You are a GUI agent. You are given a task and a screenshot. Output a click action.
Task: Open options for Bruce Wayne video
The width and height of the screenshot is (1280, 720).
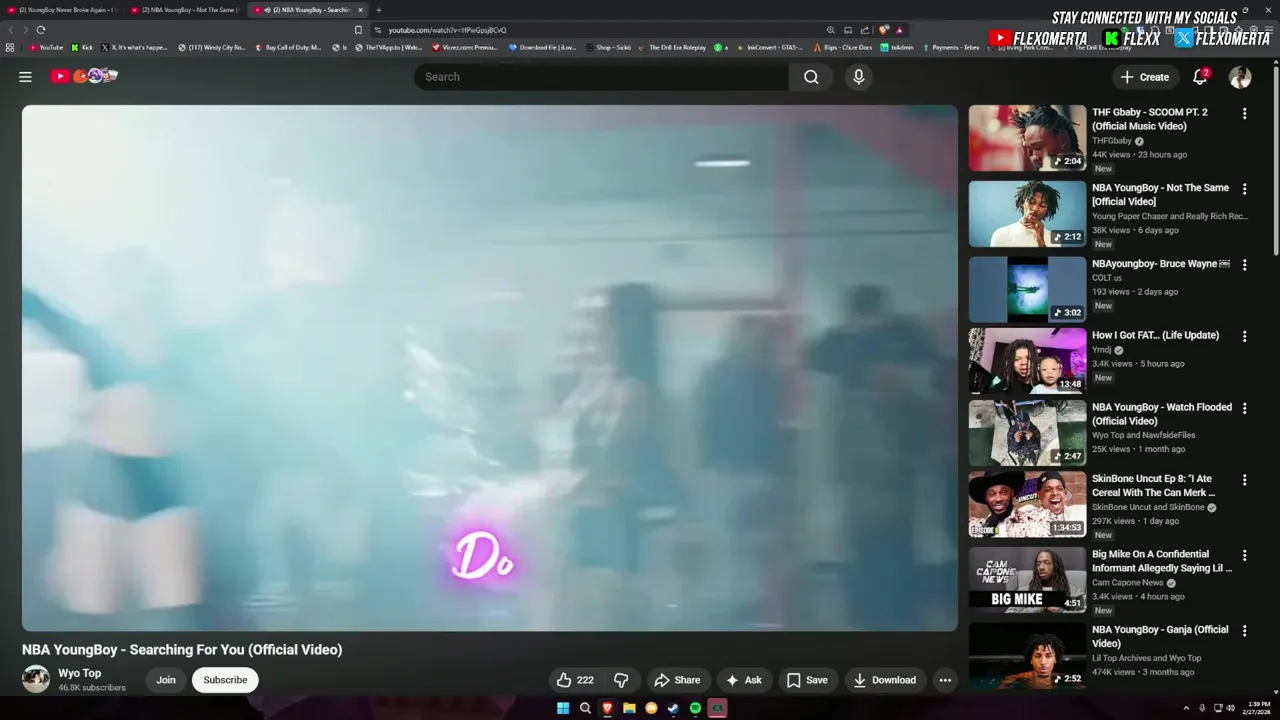(1244, 265)
